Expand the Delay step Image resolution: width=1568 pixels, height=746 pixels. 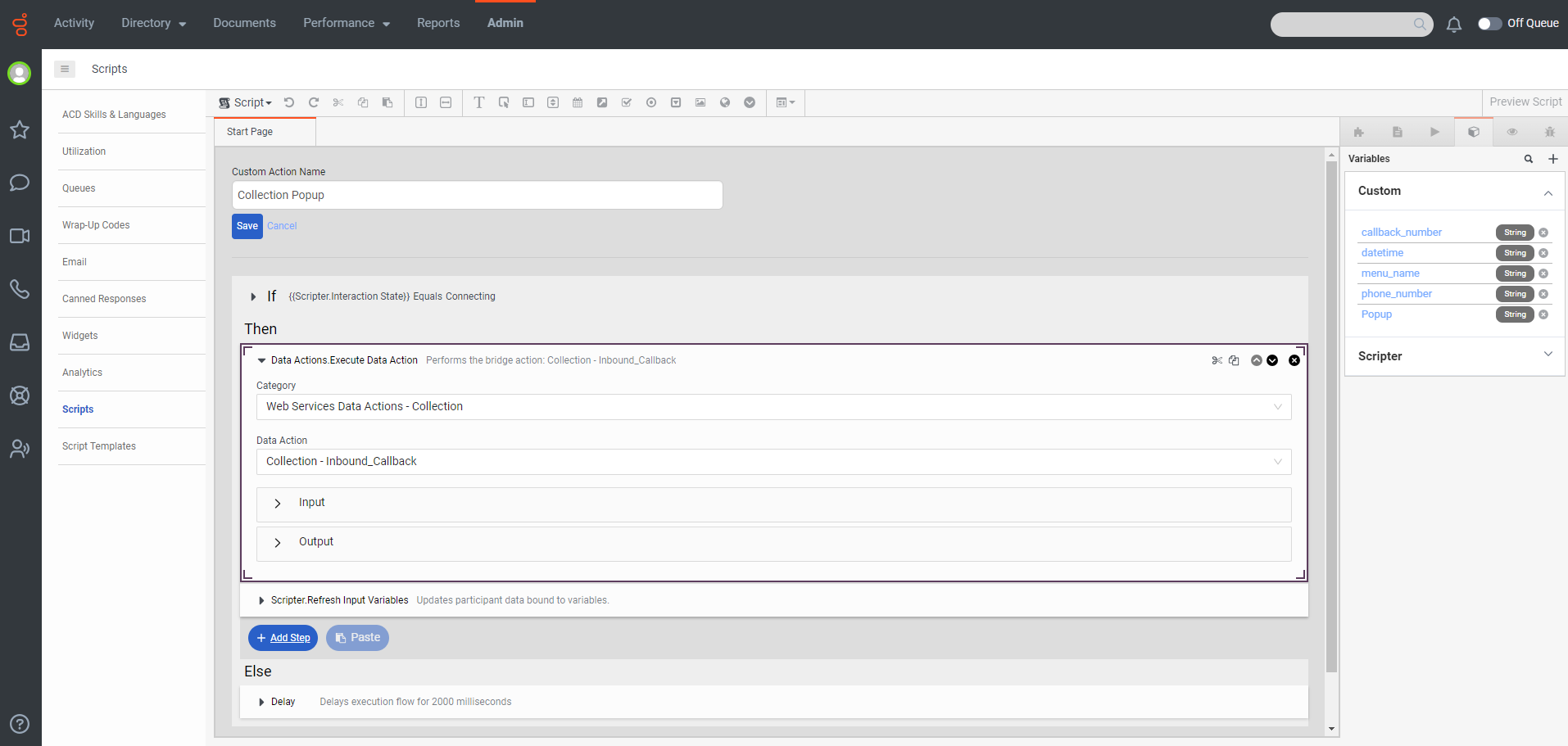(x=261, y=702)
